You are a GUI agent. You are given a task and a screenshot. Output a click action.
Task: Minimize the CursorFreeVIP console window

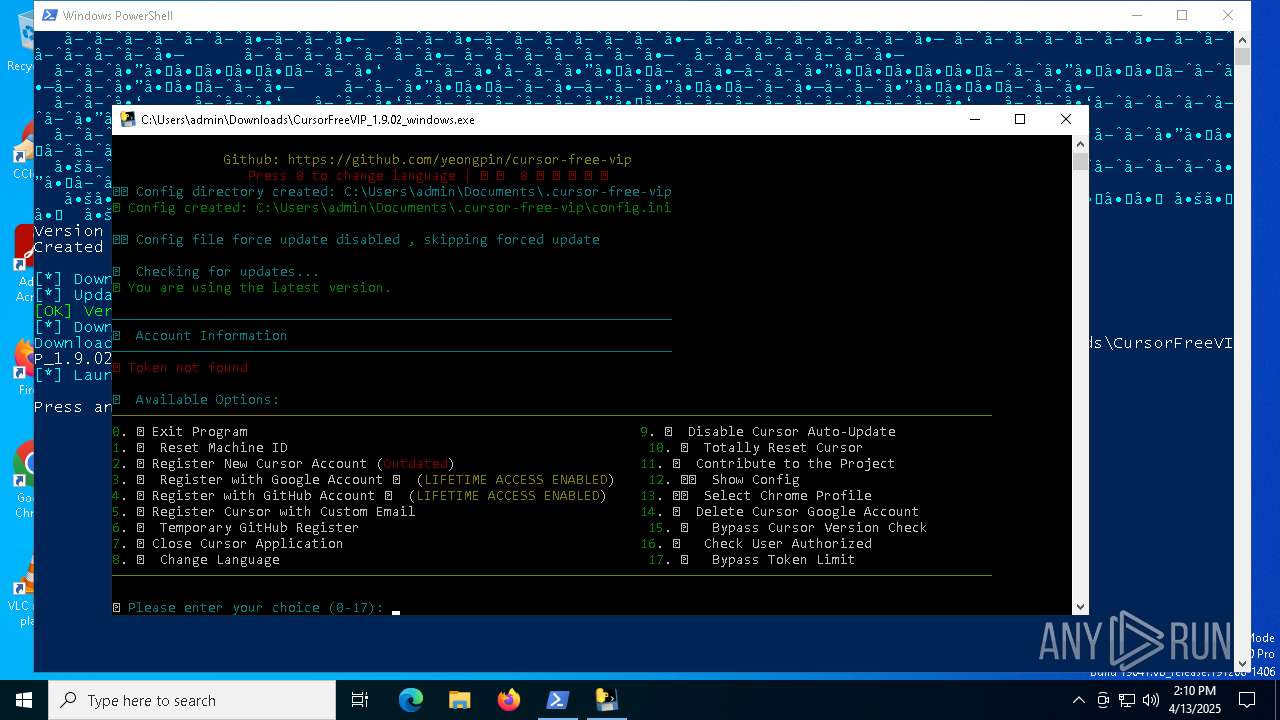pos(975,119)
